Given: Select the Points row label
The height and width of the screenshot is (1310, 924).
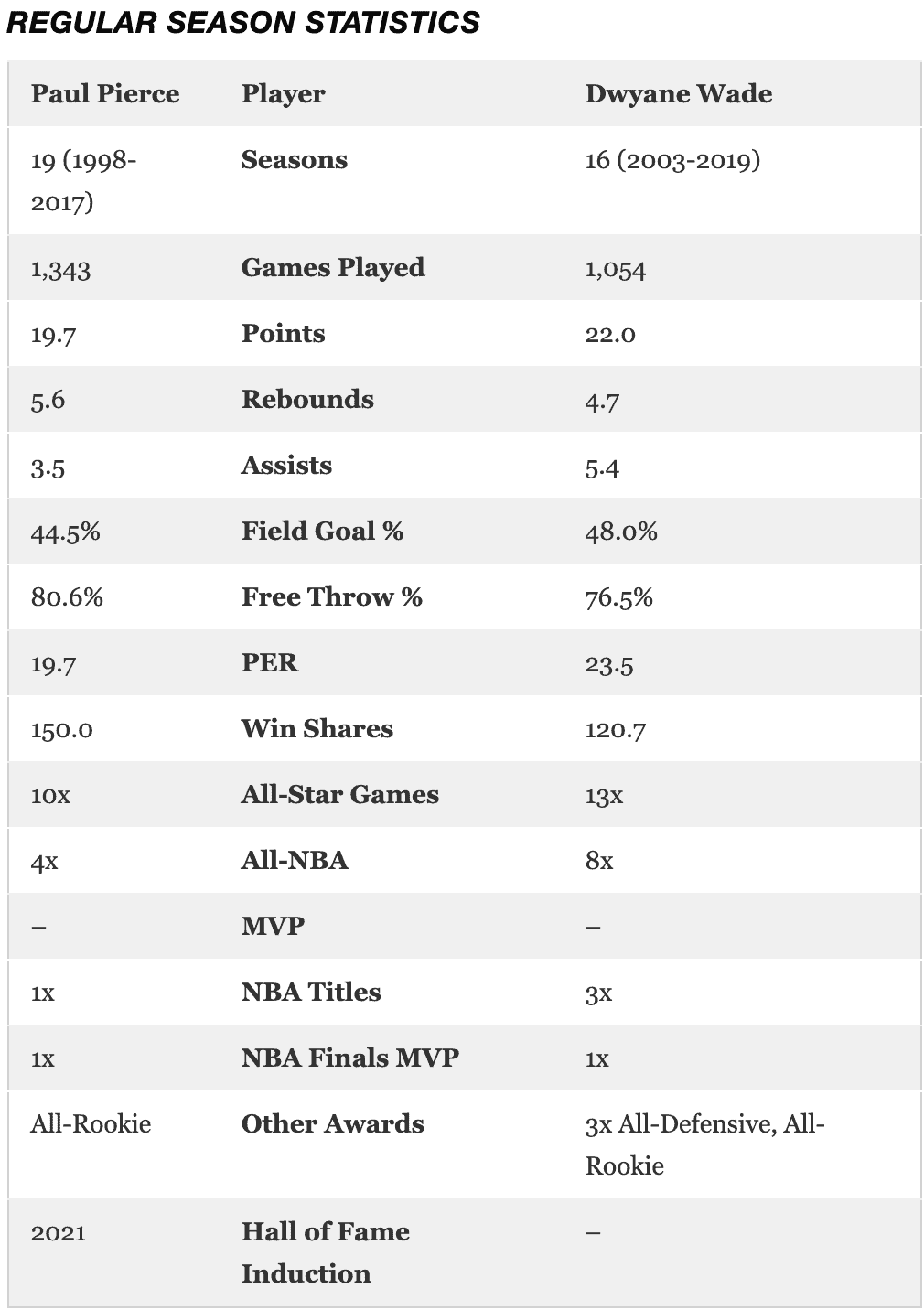Looking at the screenshot, I should [x=283, y=334].
